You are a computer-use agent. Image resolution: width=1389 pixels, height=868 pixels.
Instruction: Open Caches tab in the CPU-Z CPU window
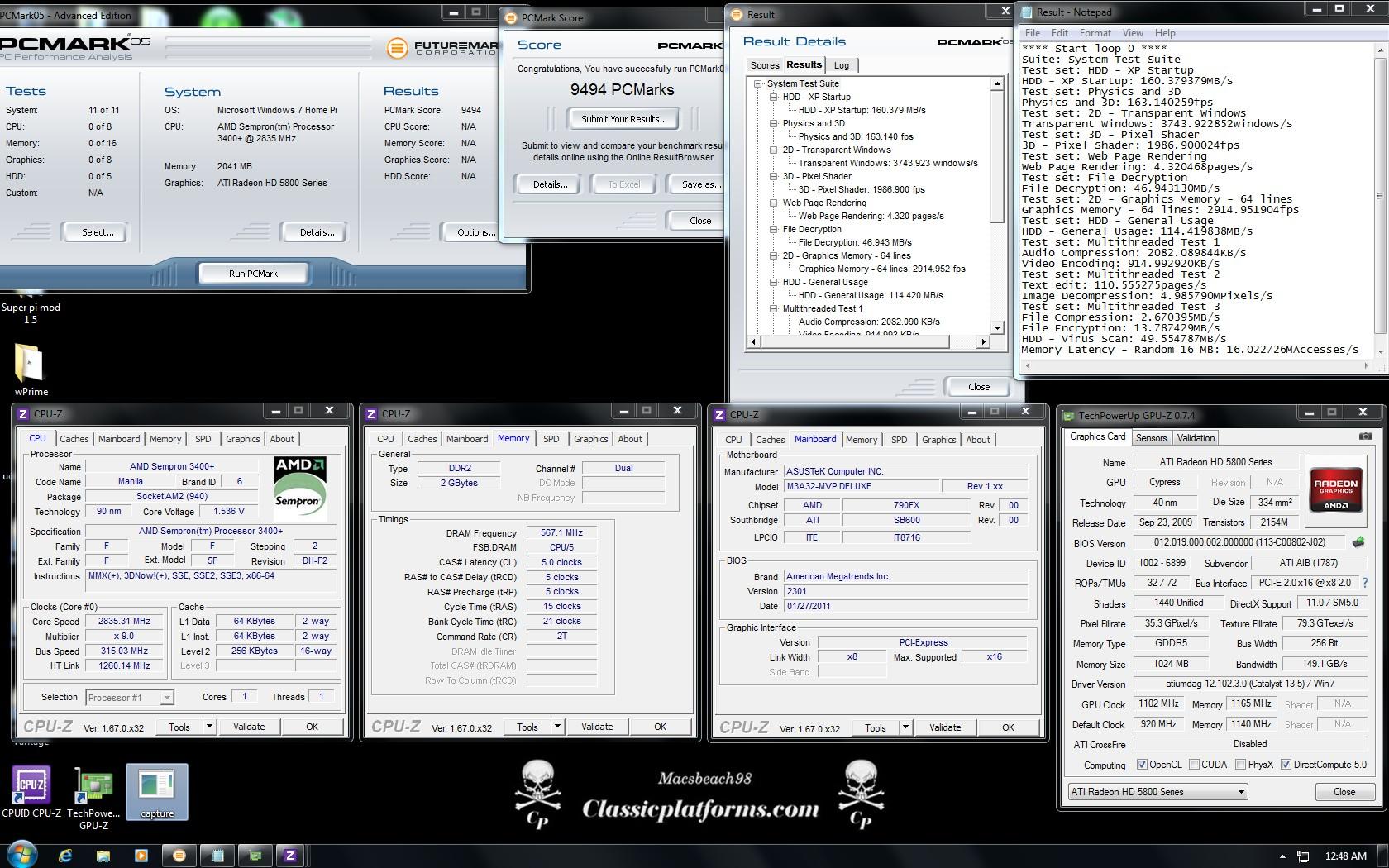pos(74,439)
